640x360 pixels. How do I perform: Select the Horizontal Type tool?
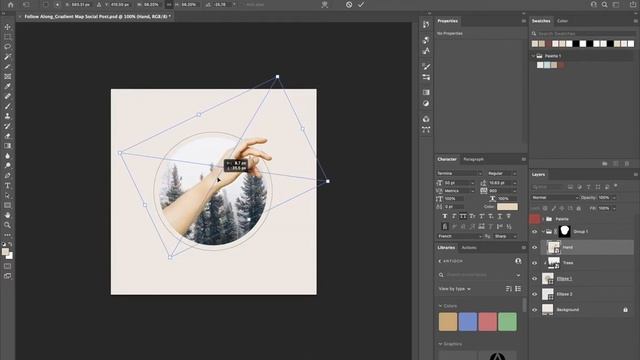(x=7, y=185)
